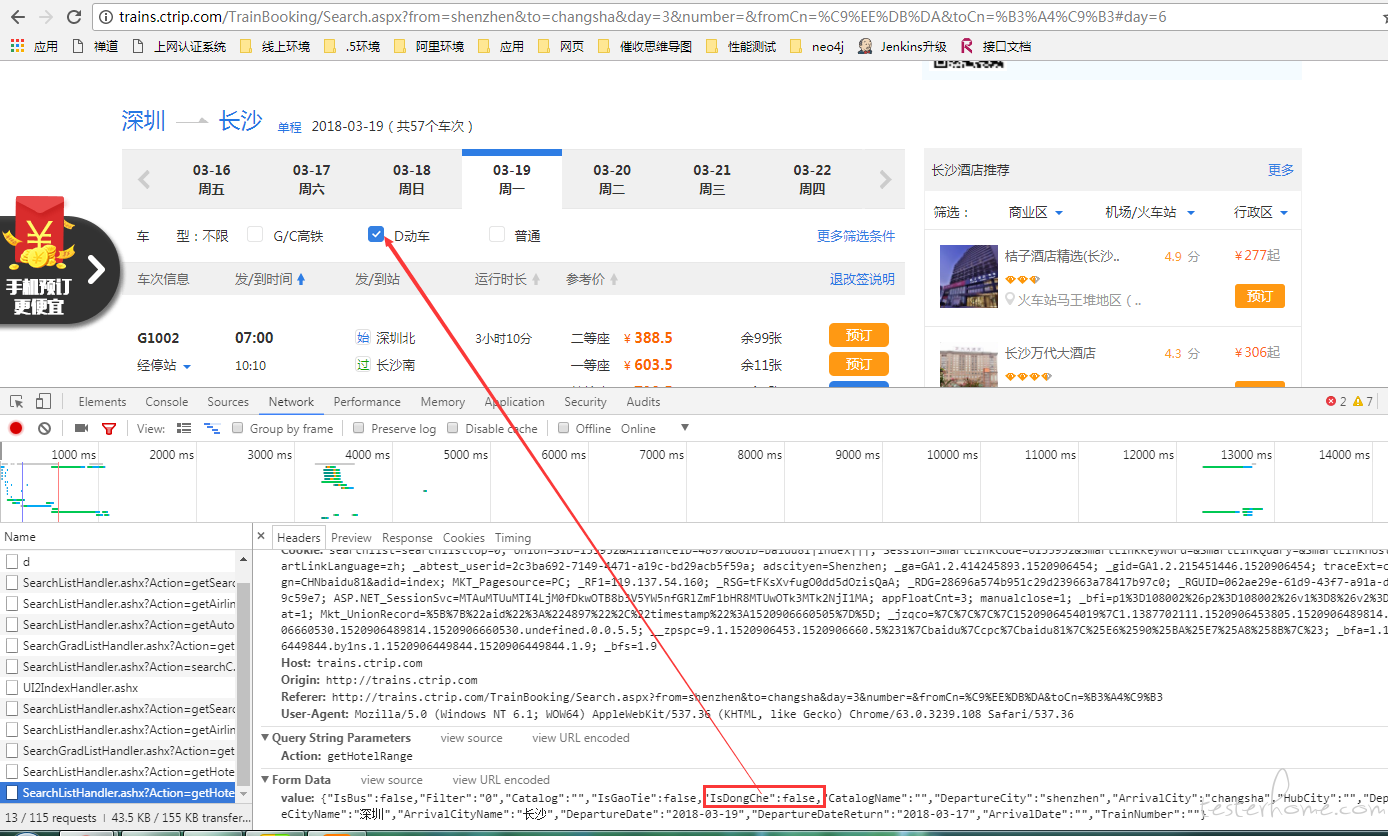Open the 阿里环境 bookmark folder
The width and height of the screenshot is (1388, 836).
430,46
